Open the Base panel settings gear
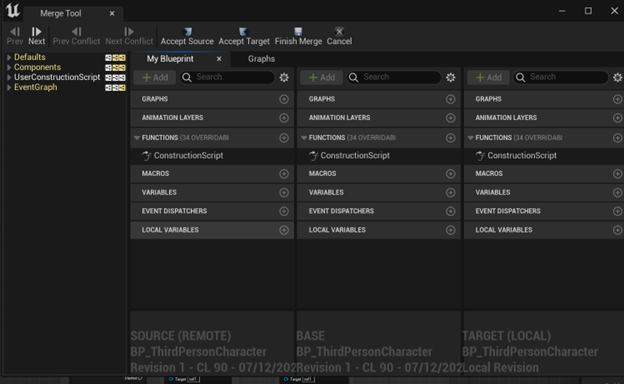Image resolution: width=624 pixels, height=384 pixels. [x=450, y=77]
